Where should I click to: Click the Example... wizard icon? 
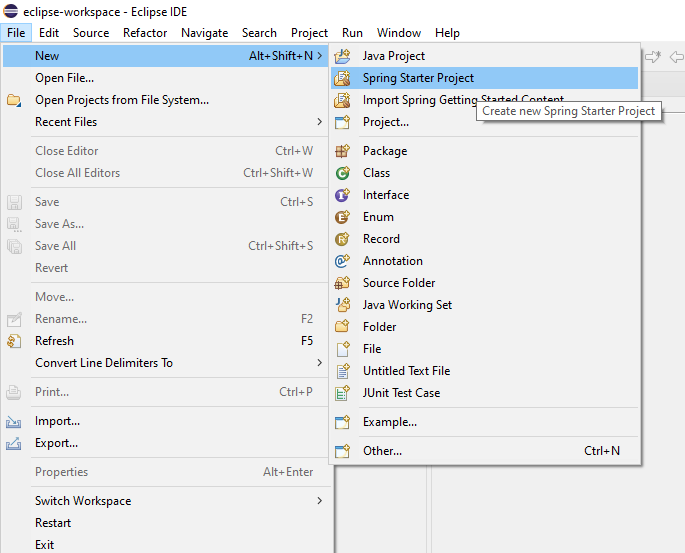[342, 422]
